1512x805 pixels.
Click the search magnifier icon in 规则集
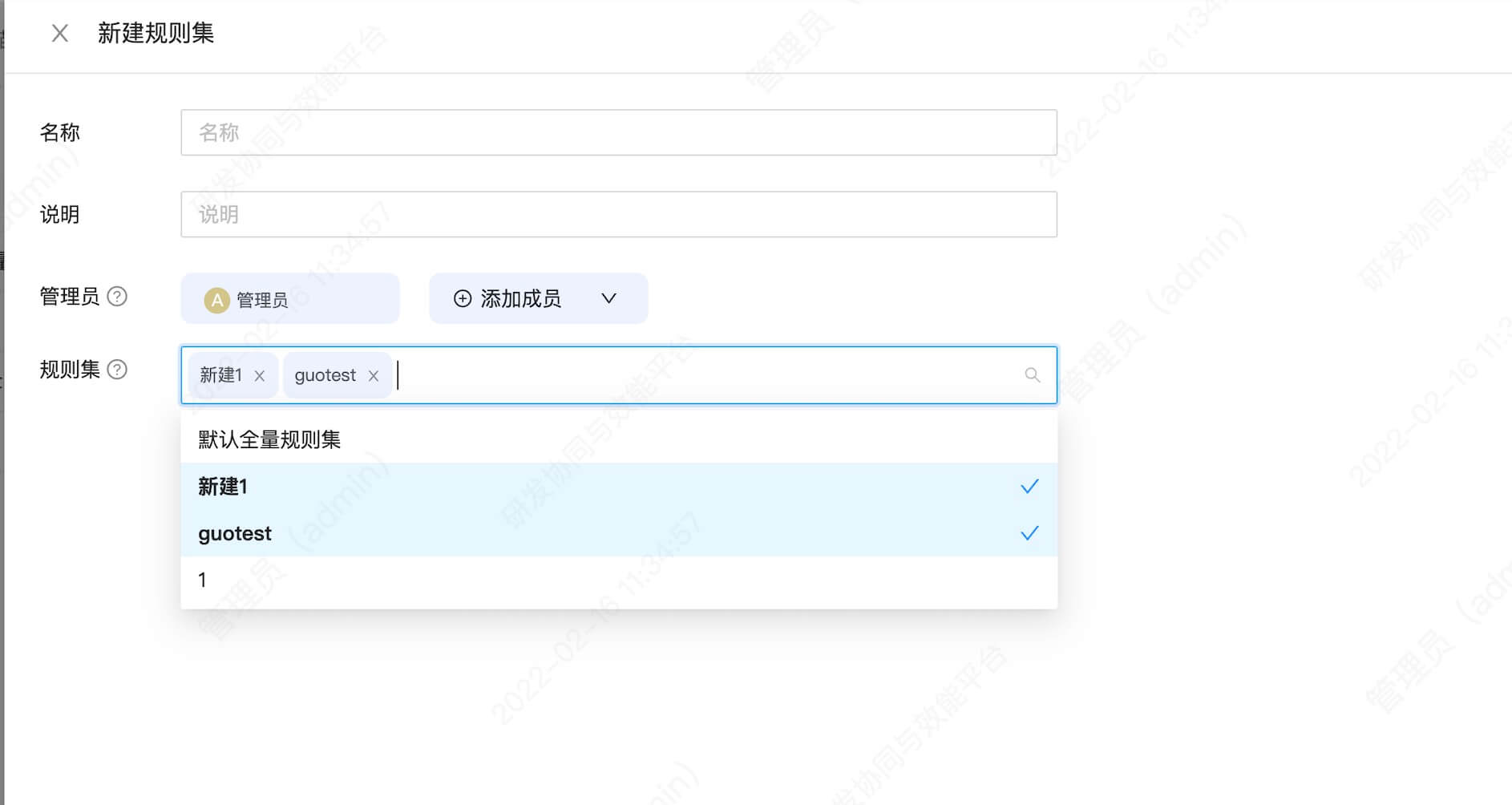1032,375
